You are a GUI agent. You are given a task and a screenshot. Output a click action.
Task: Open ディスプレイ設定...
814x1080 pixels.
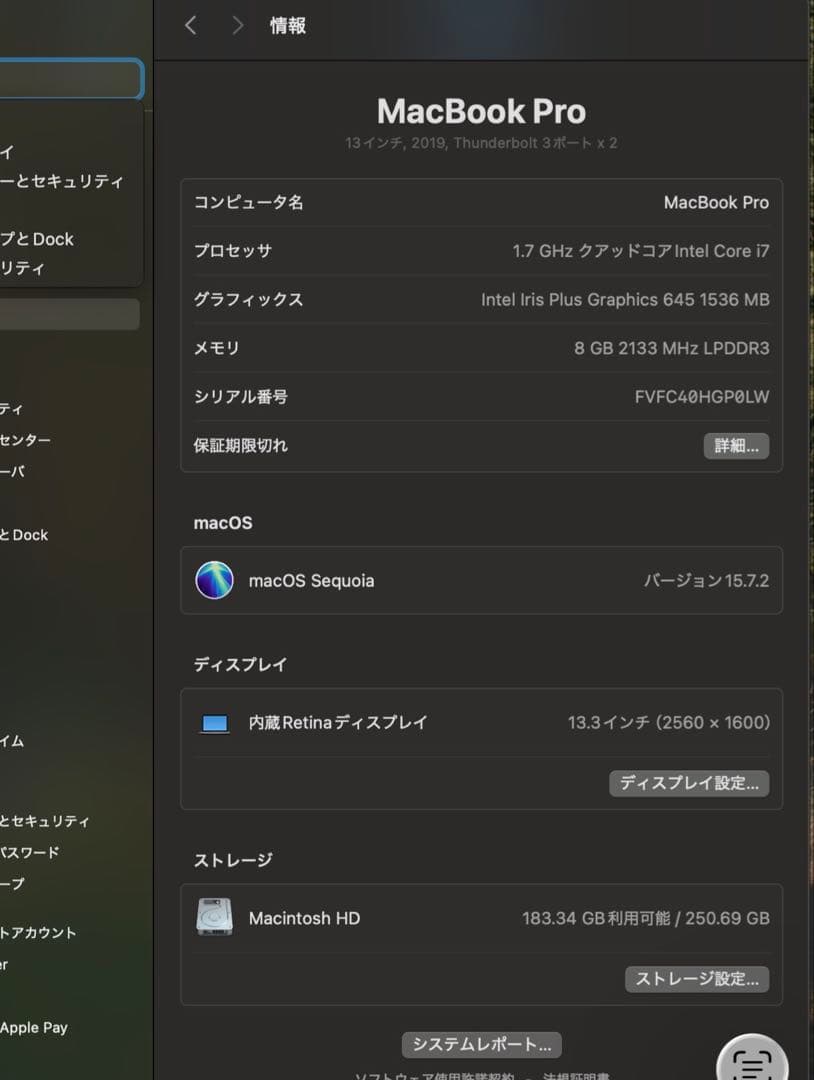coord(688,783)
